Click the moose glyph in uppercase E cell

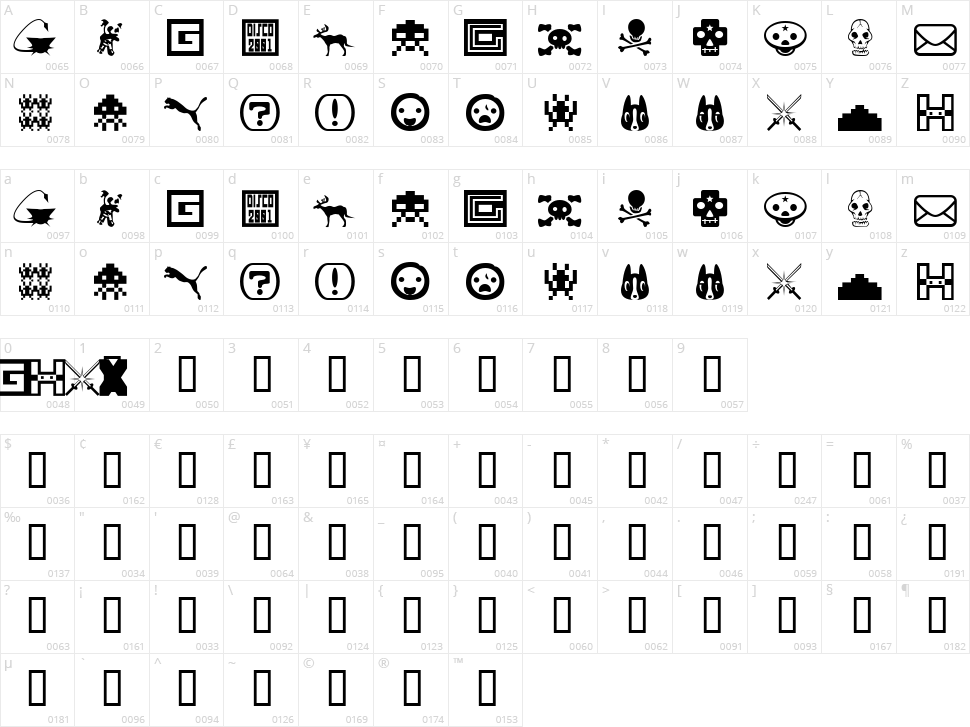(x=332, y=41)
